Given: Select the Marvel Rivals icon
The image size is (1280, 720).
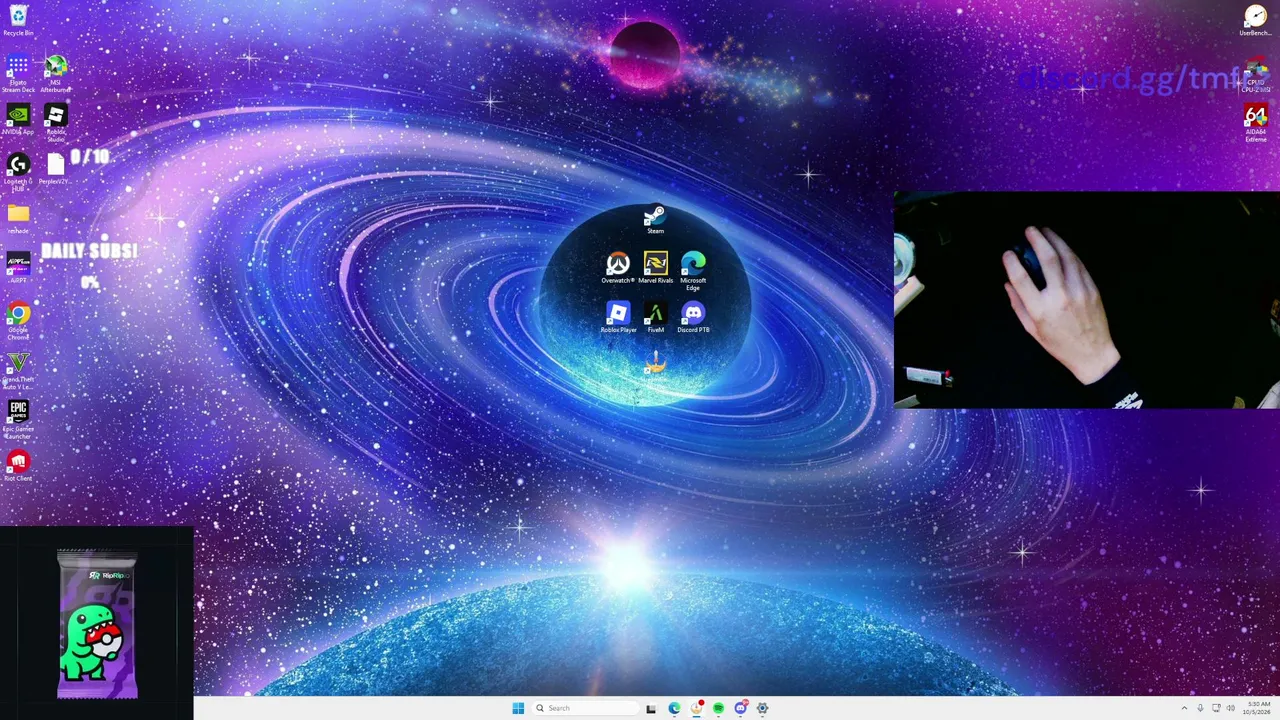Looking at the screenshot, I should (655, 268).
